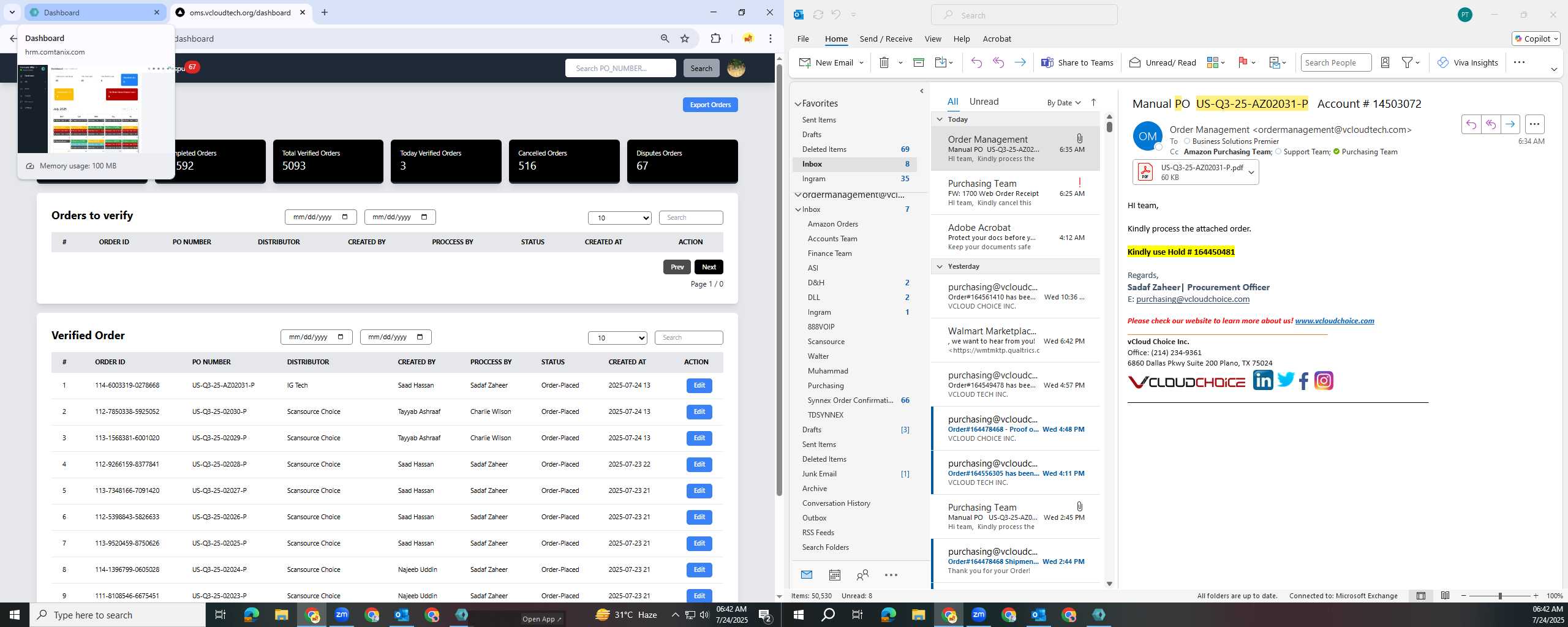Click Edit for order US-Q3-25-AZ02031-P
Screen dimensions: 1568x627
[699, 385]
